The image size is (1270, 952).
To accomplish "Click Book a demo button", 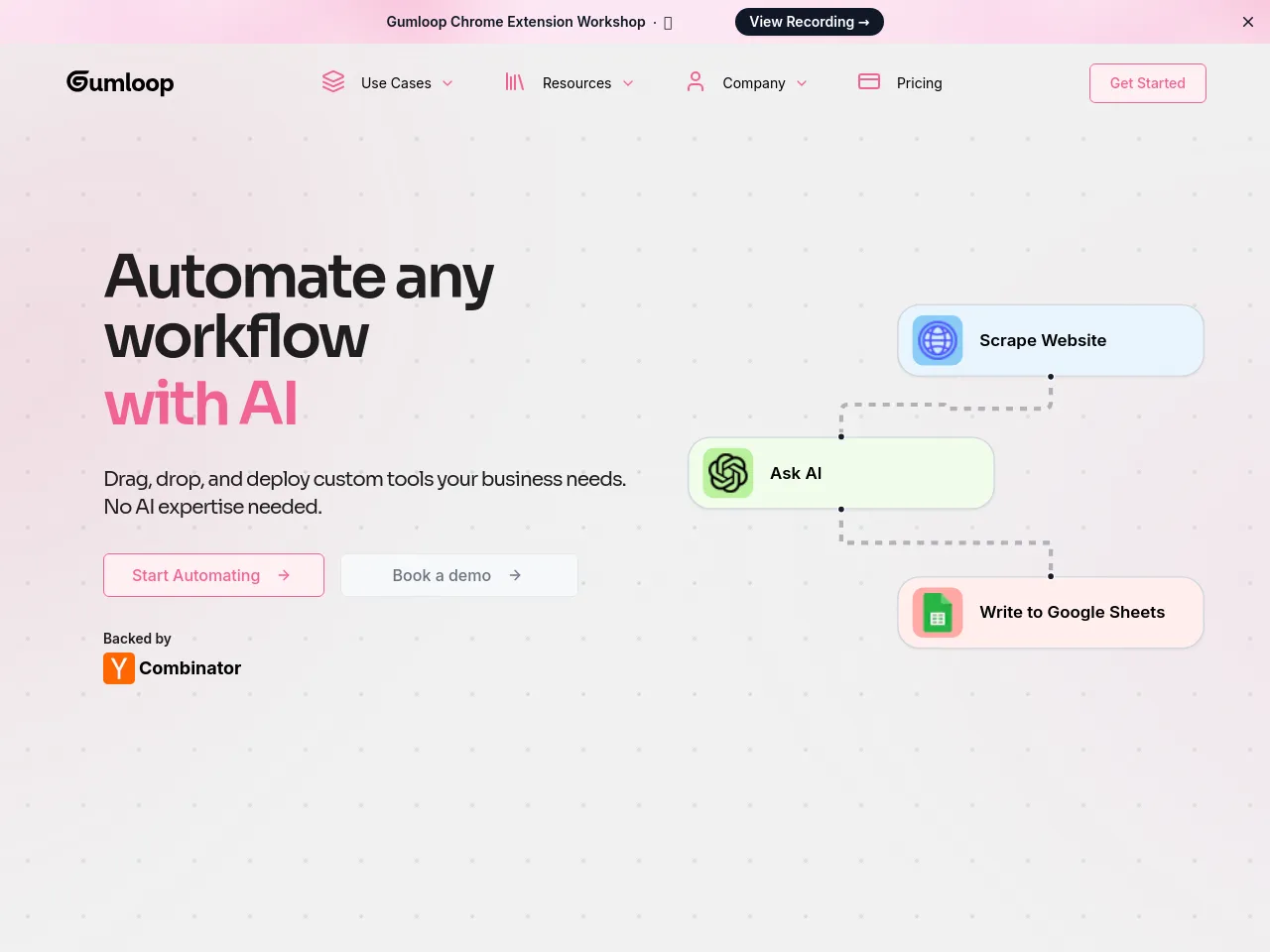I will pos(458,575).
